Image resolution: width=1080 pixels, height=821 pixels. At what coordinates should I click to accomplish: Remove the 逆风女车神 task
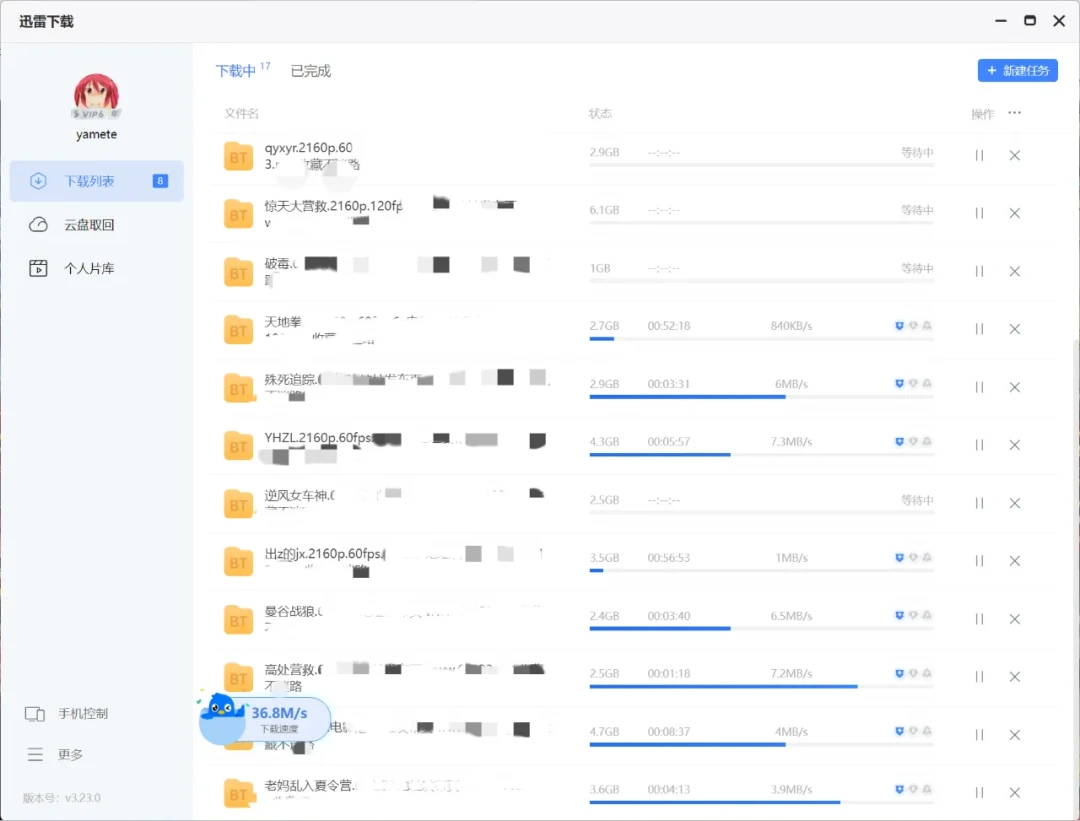[1015, 503]
